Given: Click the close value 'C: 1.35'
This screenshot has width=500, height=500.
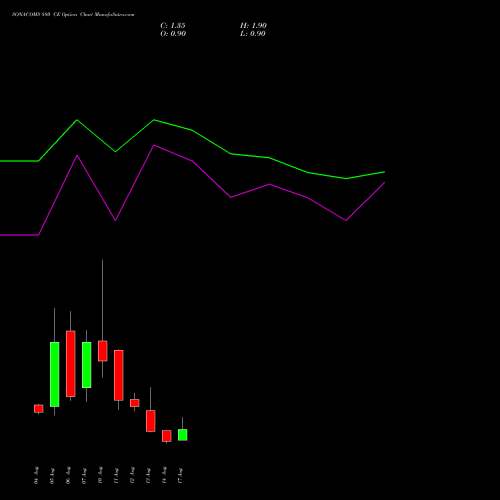Looking at the screenshot, I should [173, 26].
